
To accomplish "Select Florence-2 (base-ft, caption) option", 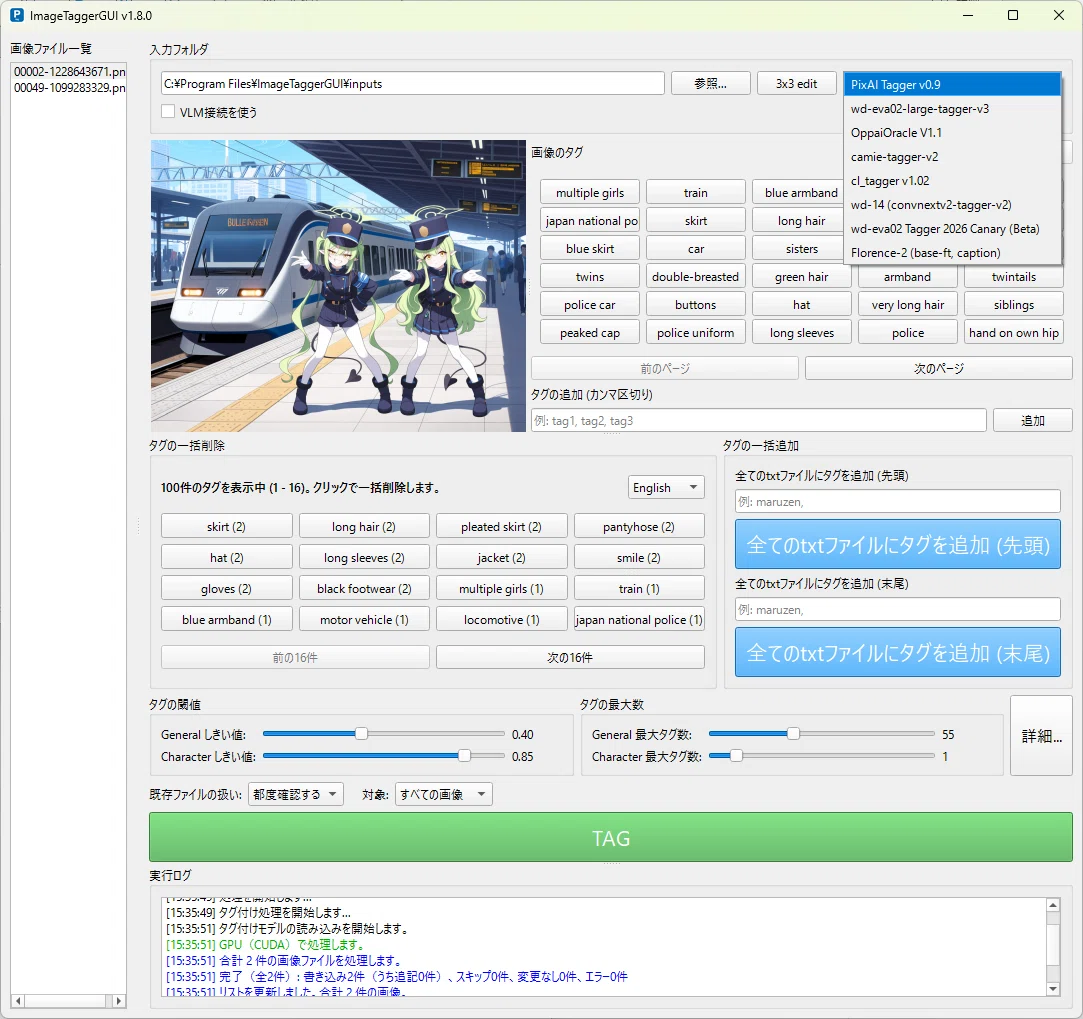I will pos(952,253).
